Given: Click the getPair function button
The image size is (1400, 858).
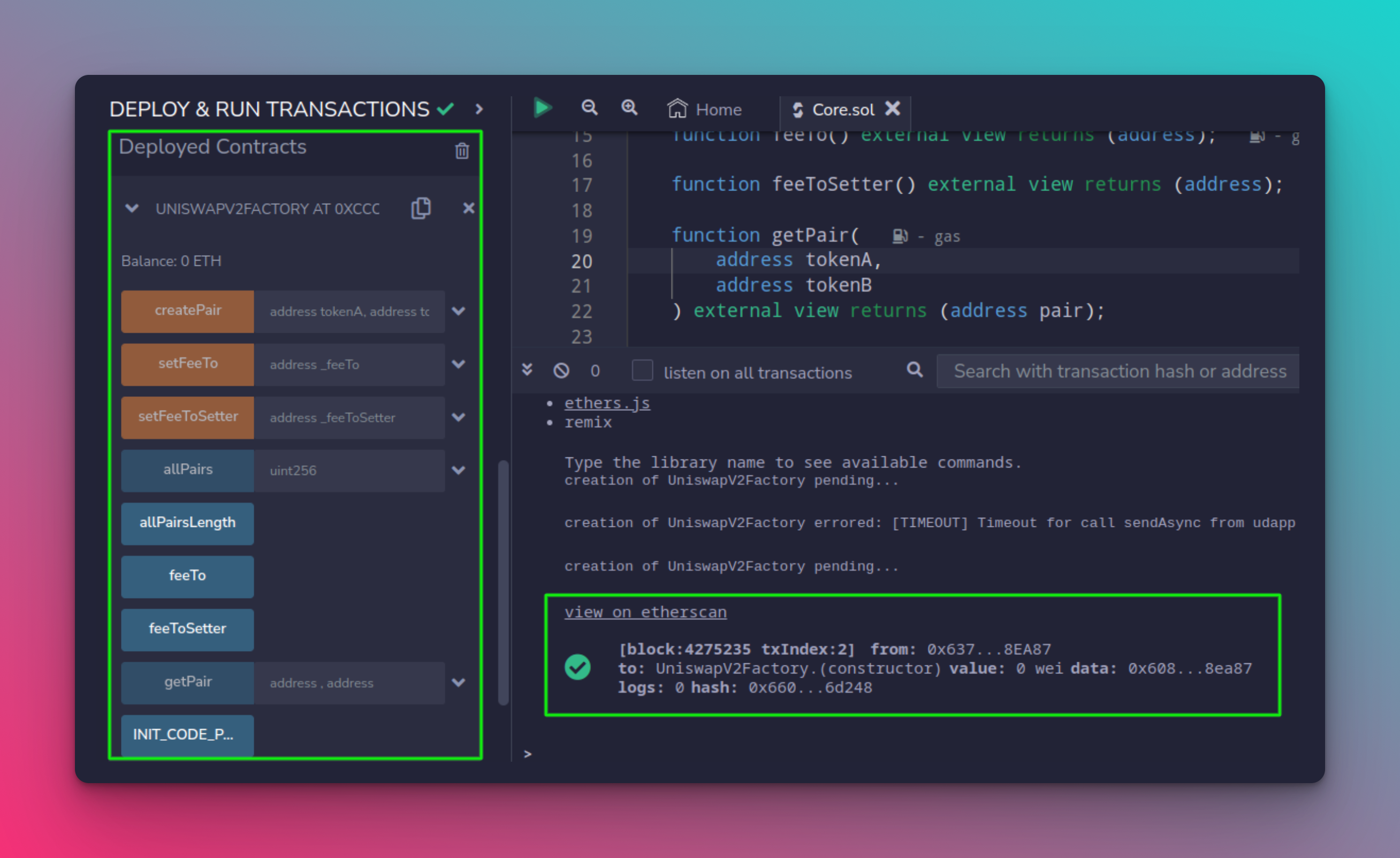Looking at the screenshot, I should (187, 683).
